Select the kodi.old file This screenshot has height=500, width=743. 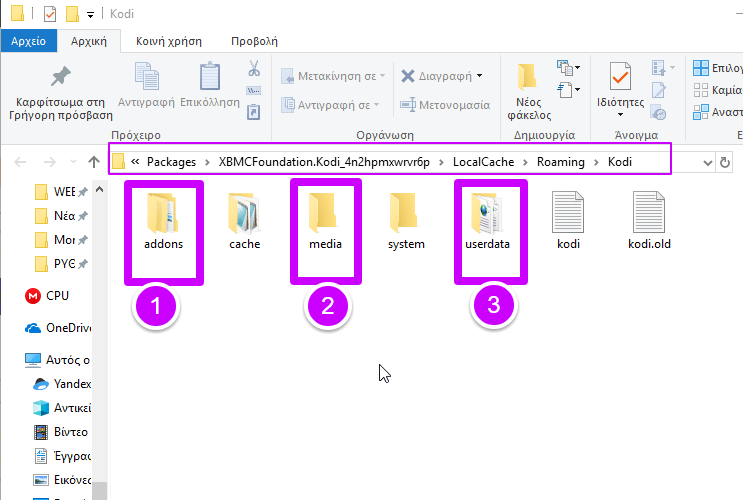coord(649,221)
